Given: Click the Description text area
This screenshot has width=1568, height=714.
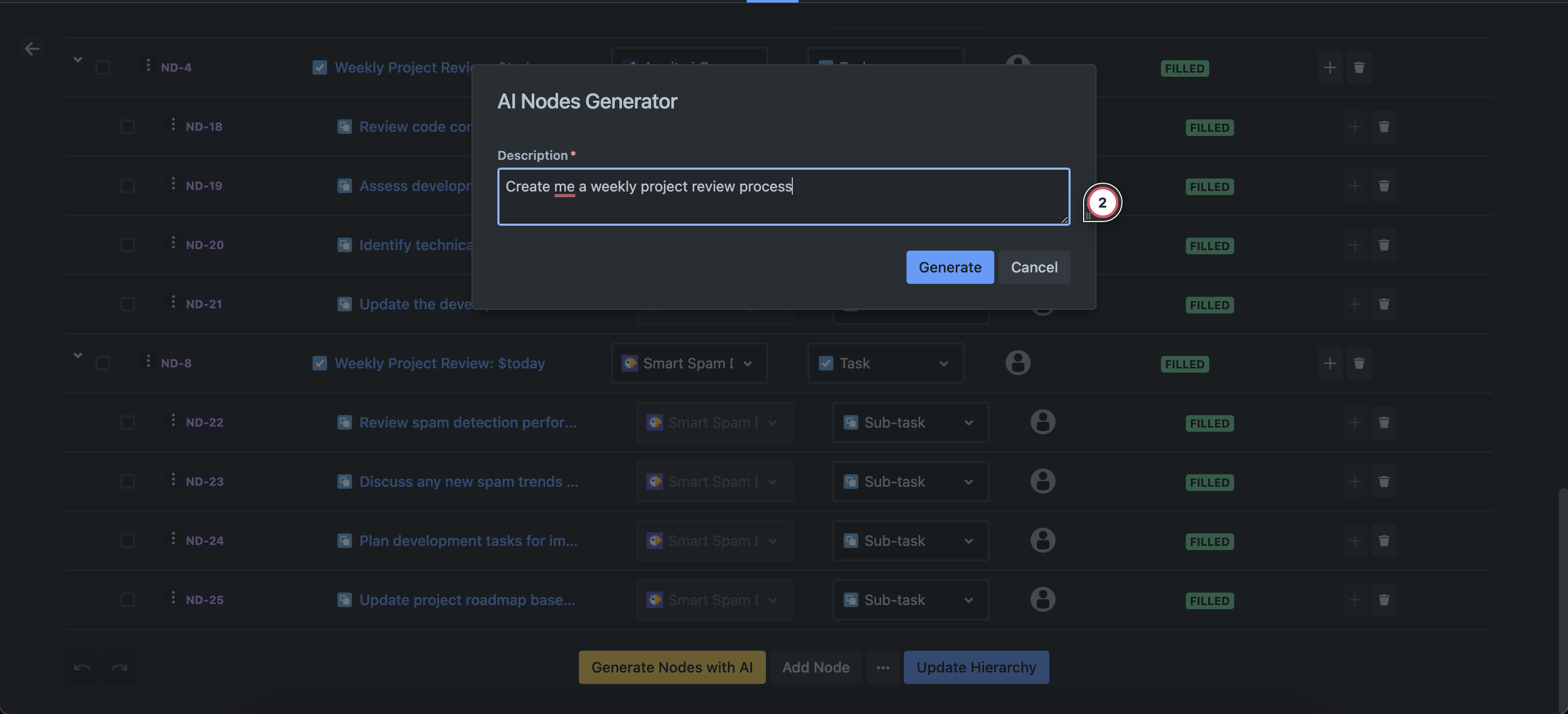Looking at the screenshot, I should point(783,197).
